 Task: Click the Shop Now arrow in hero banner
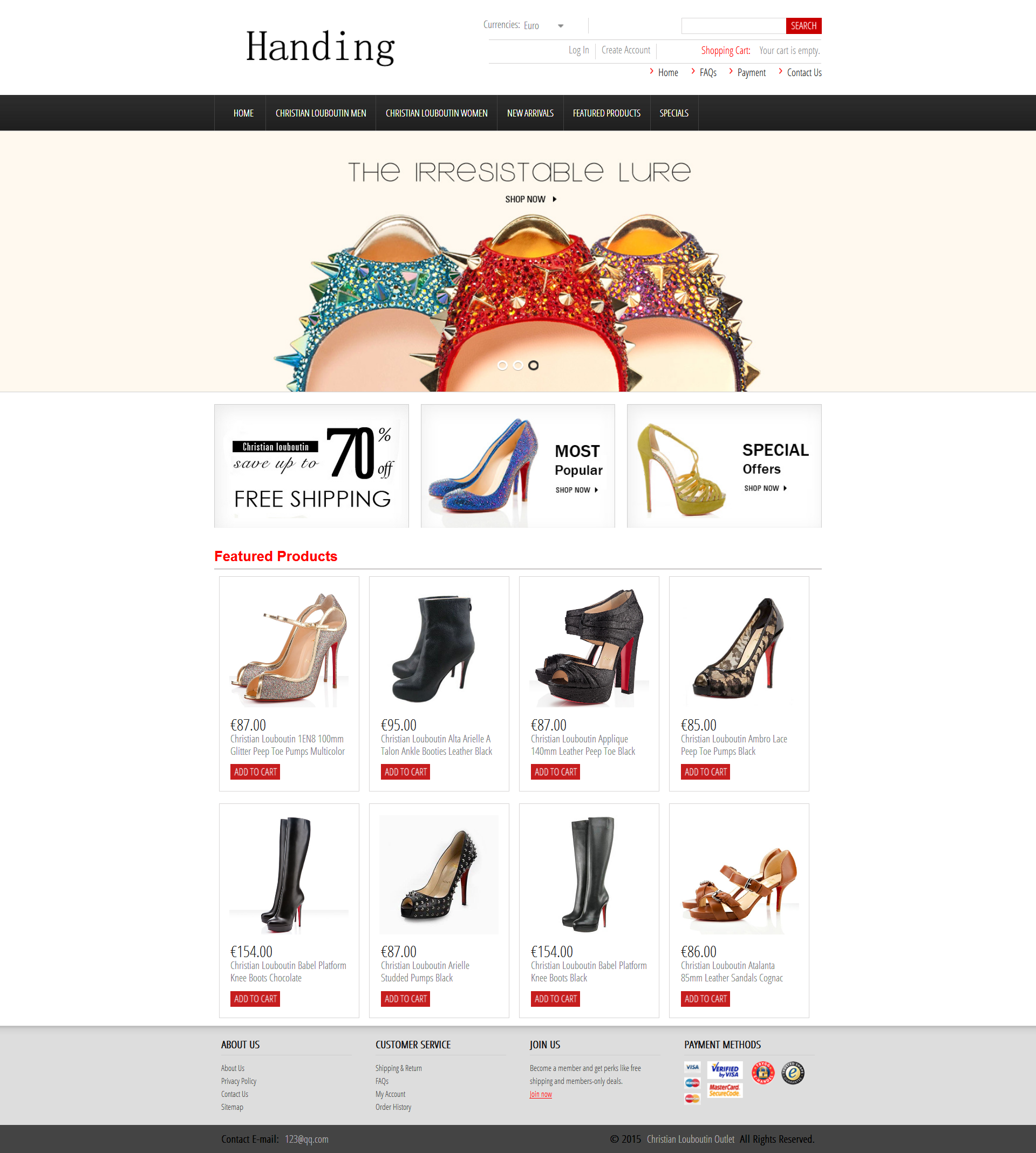click(555, 199)
